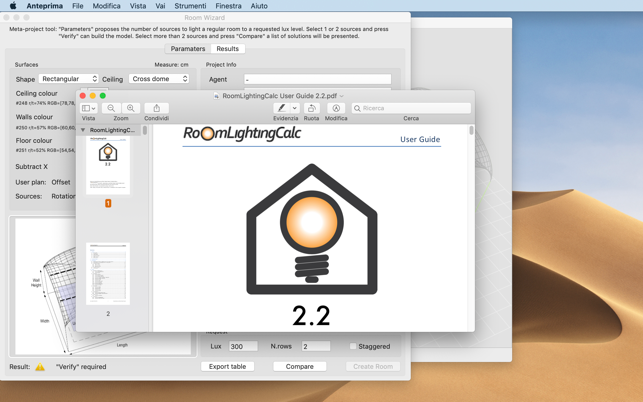Open the Finestra menu
This screenshot has width=643, height=402.
228,6
